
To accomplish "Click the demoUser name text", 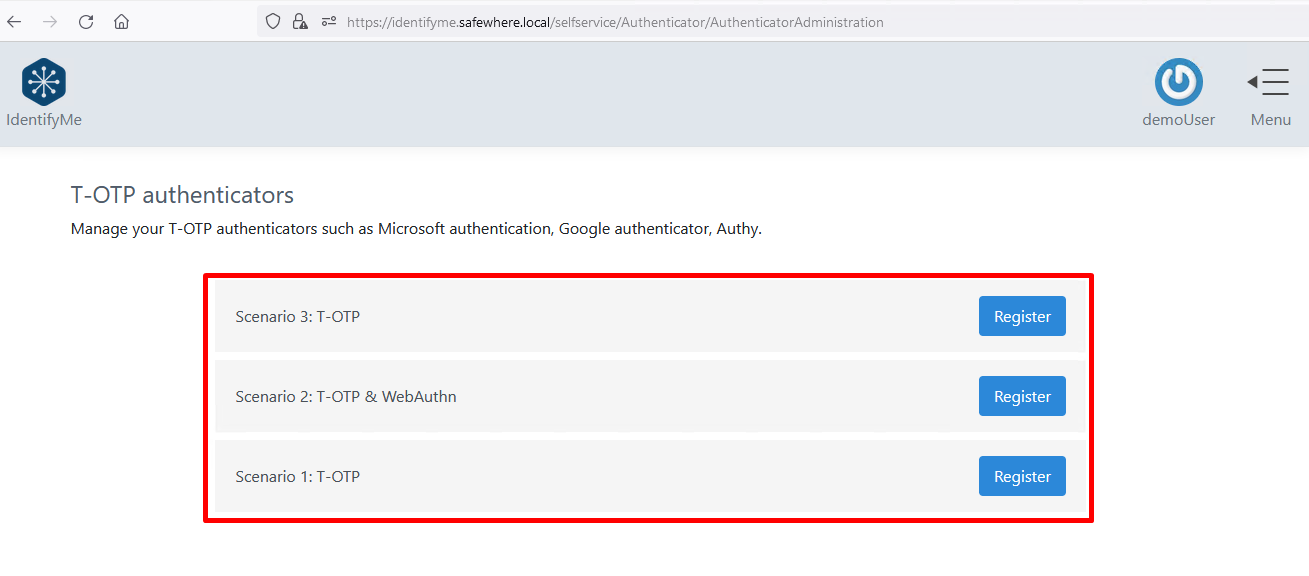I will click(x=1178, y=120).
